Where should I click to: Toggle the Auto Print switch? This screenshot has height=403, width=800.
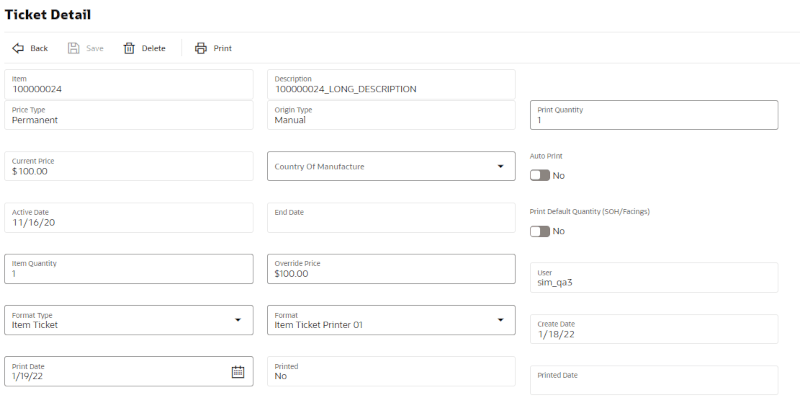540,175
